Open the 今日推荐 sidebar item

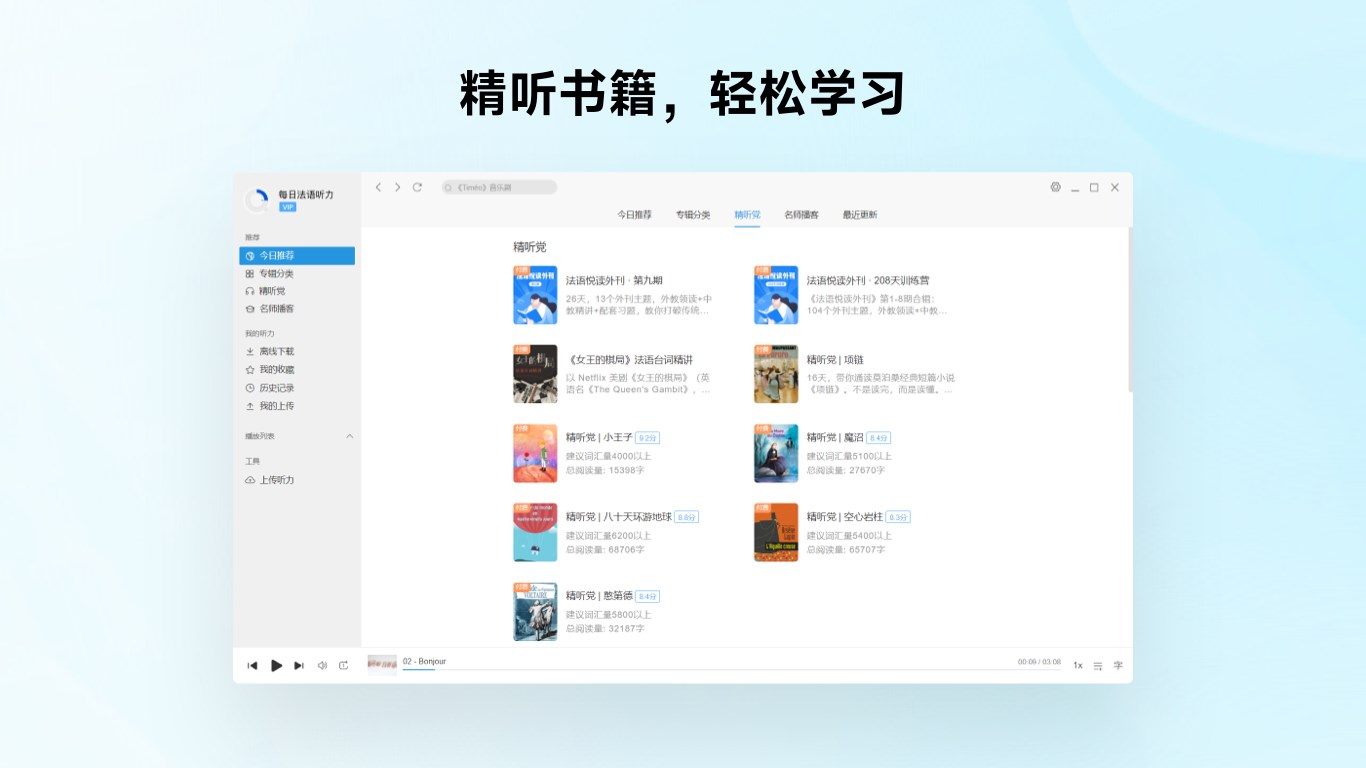[x=297, y=256]
